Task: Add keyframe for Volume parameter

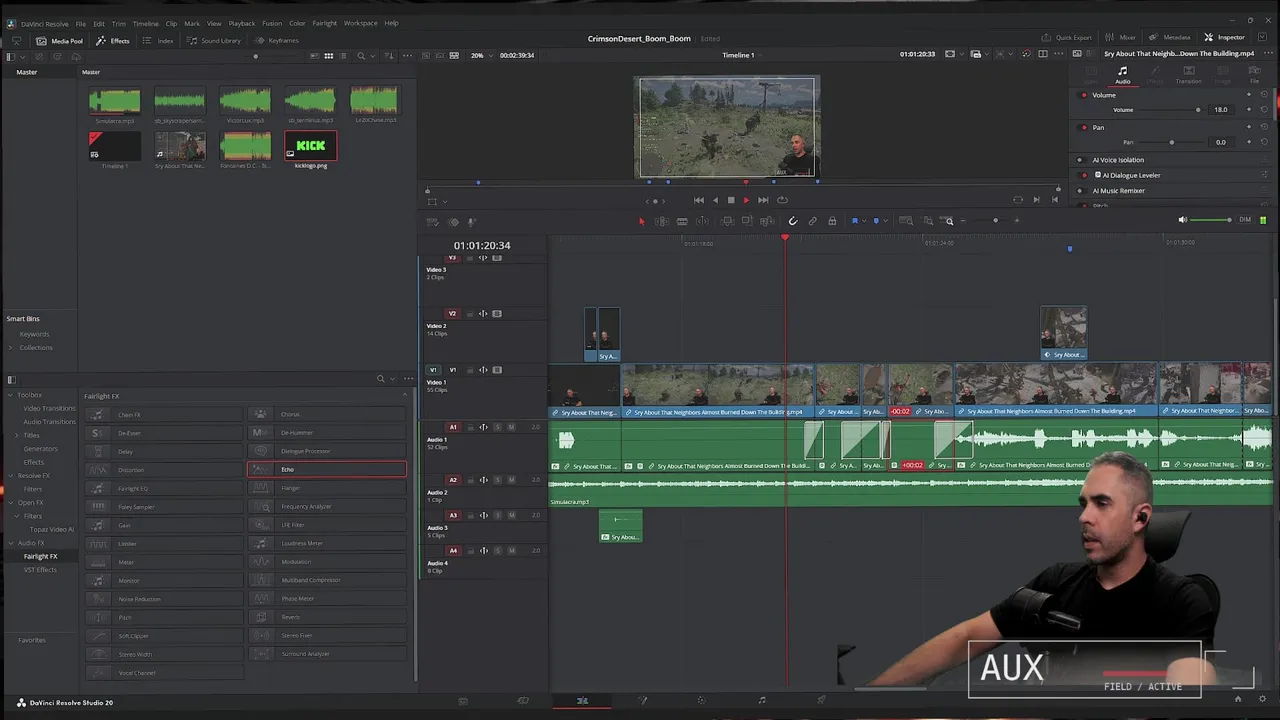Action: [x=1248, y=110]
